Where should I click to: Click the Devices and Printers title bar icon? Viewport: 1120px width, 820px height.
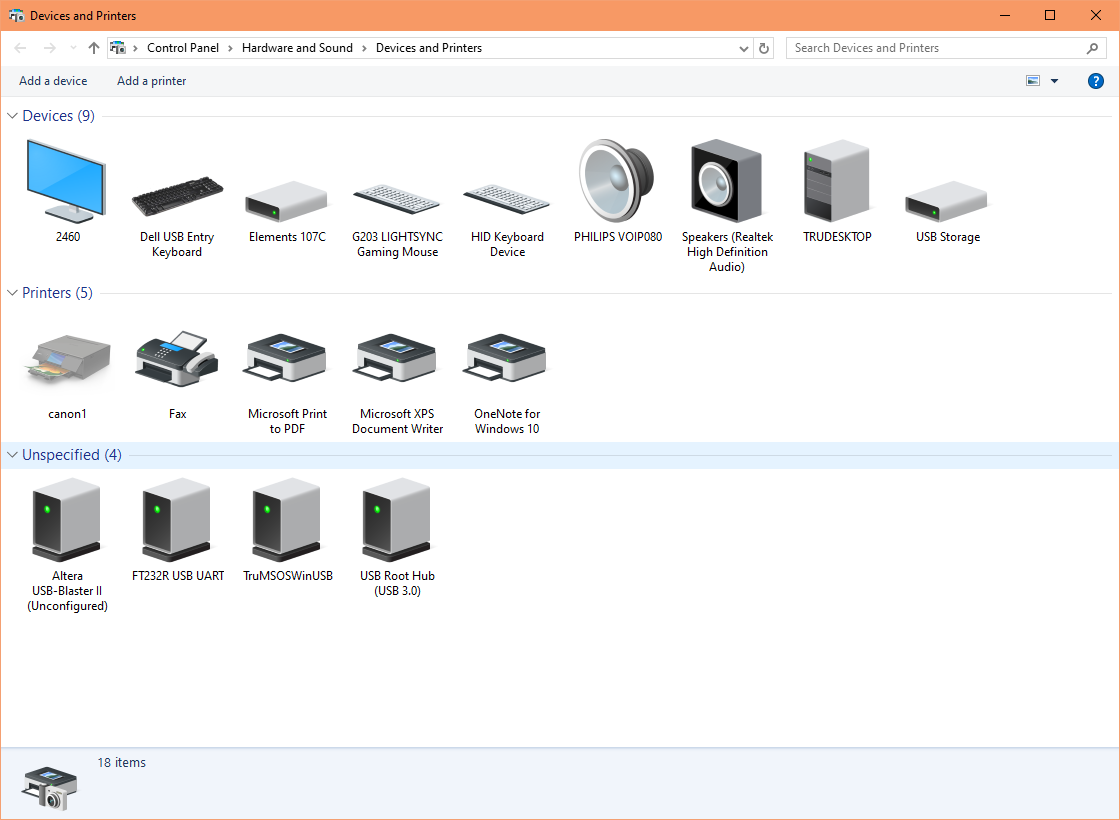[16, 15]
